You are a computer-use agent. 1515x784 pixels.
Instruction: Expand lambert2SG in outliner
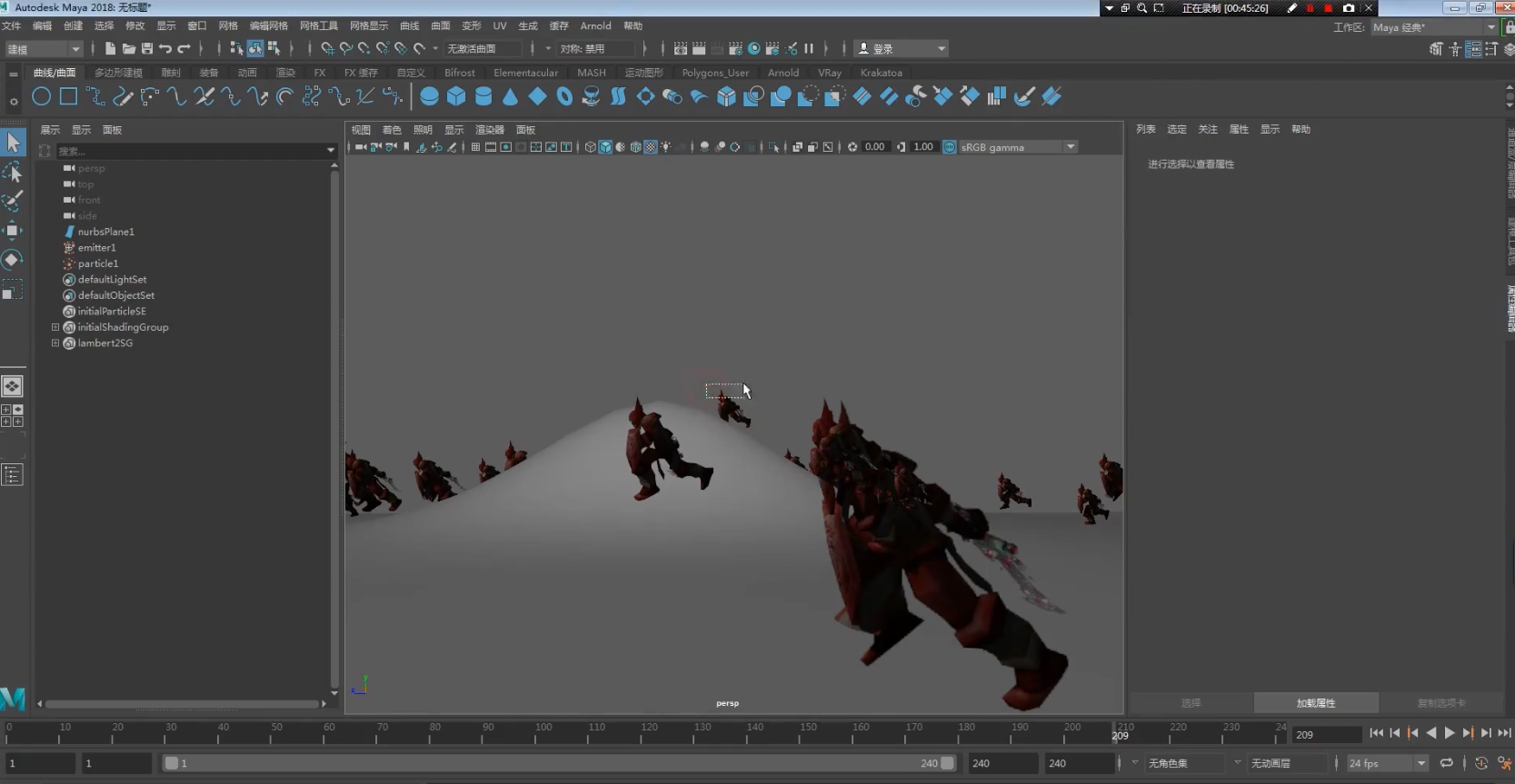tap(55, 343)
